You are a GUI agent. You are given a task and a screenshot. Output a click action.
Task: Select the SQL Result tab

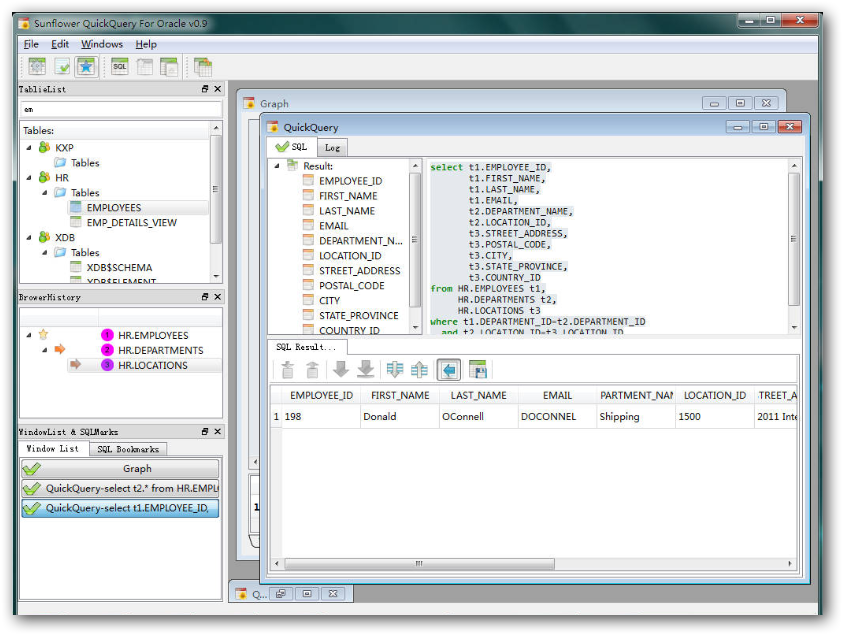coord(306,347)
